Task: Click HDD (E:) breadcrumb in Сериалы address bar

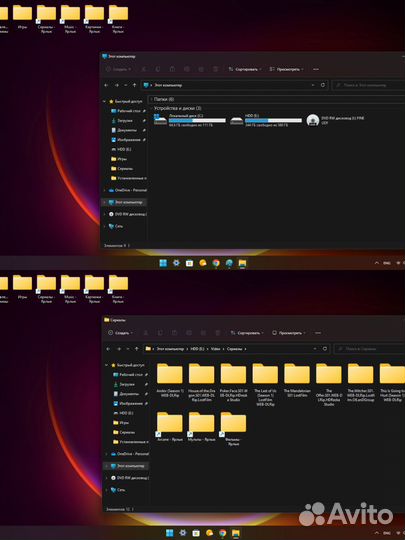Action: (197, 349)
